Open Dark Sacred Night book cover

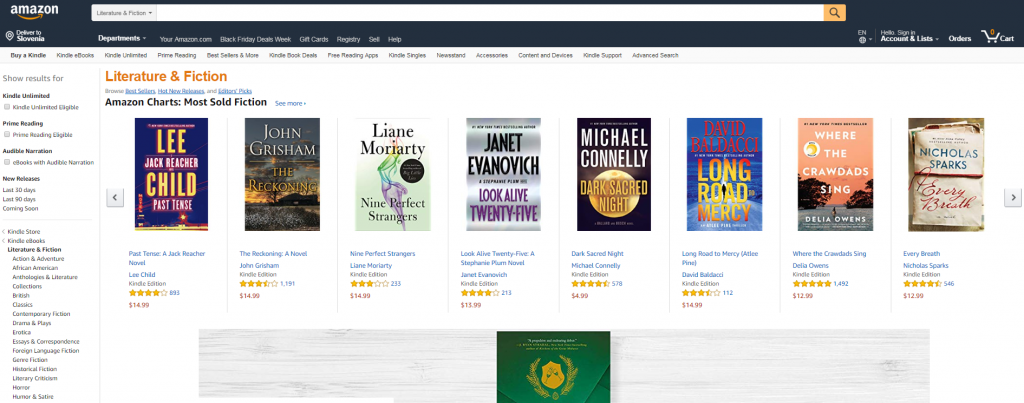click(x=614, y=174)
